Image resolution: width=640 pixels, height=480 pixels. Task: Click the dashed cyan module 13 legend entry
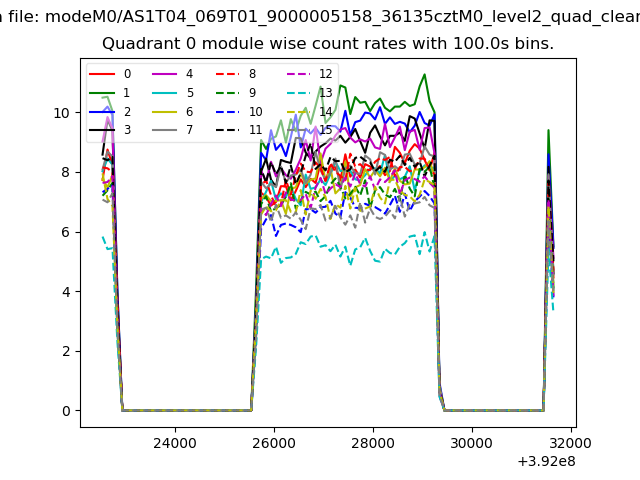[x=299, y=93]
